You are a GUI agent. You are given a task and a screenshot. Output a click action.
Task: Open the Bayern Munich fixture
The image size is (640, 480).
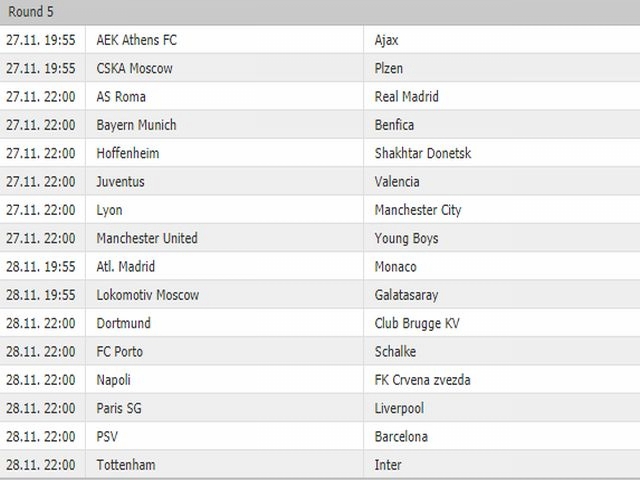coord(320,124)
